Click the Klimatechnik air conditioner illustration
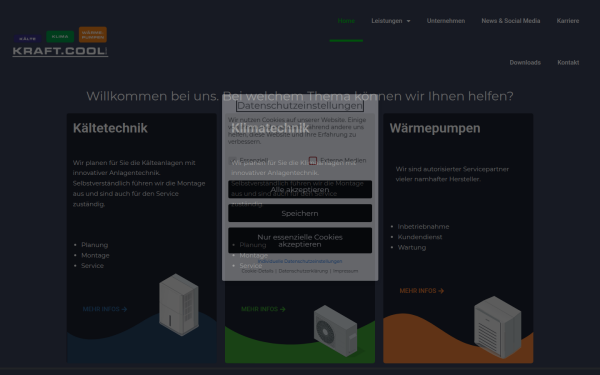This screenshot has width=600, height=375. [x=336, y=331]
